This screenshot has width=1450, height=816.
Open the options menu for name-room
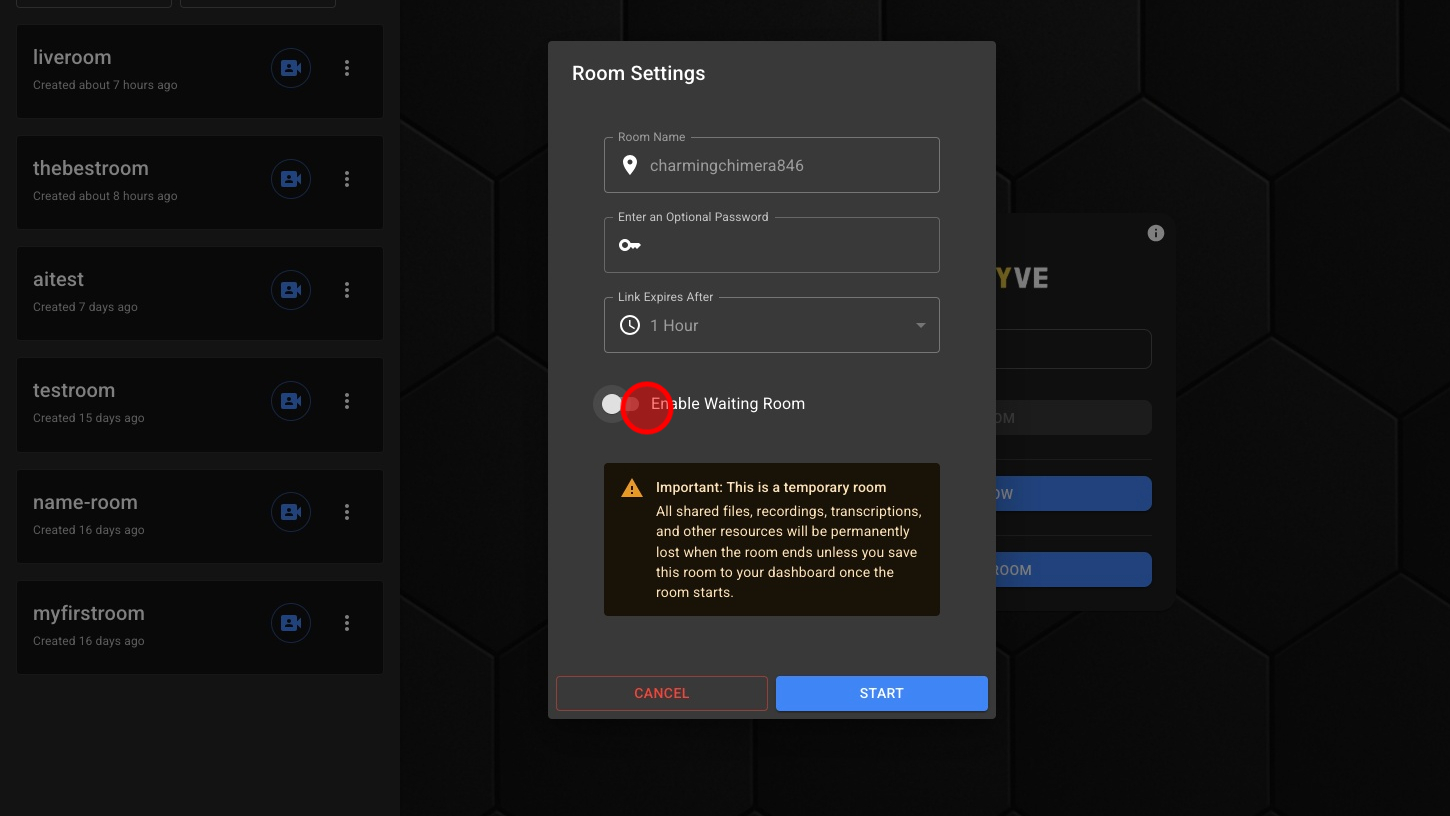pyautogui.click(x=347, y=512)
